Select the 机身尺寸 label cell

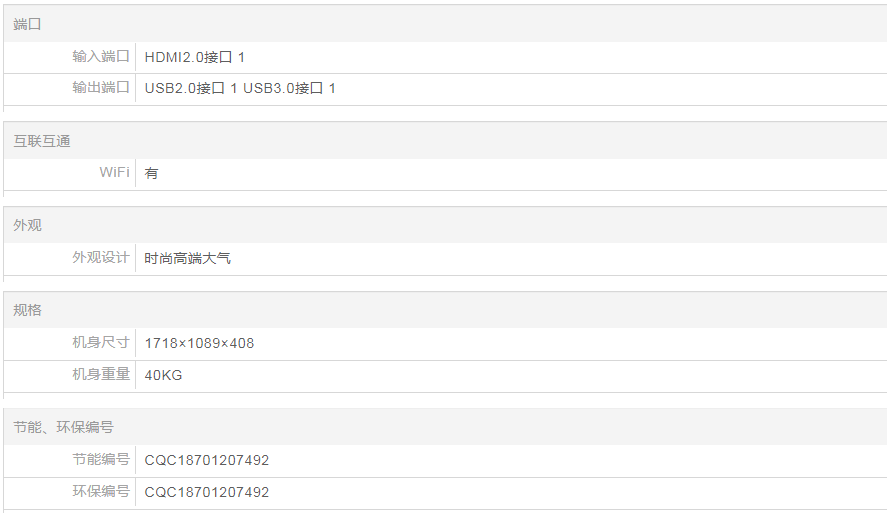[70, 343]
